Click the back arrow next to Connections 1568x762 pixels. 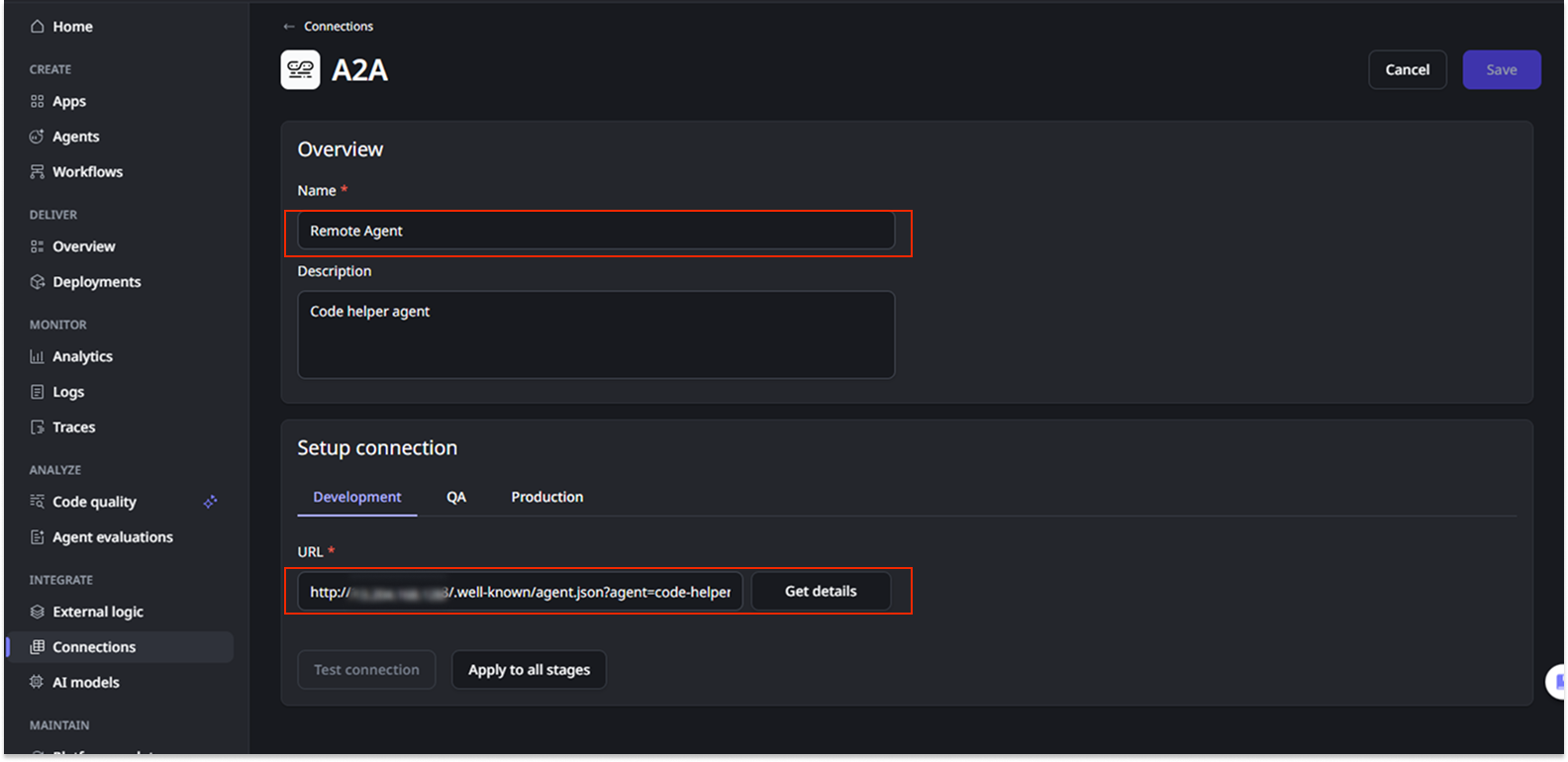pos(289,27)
